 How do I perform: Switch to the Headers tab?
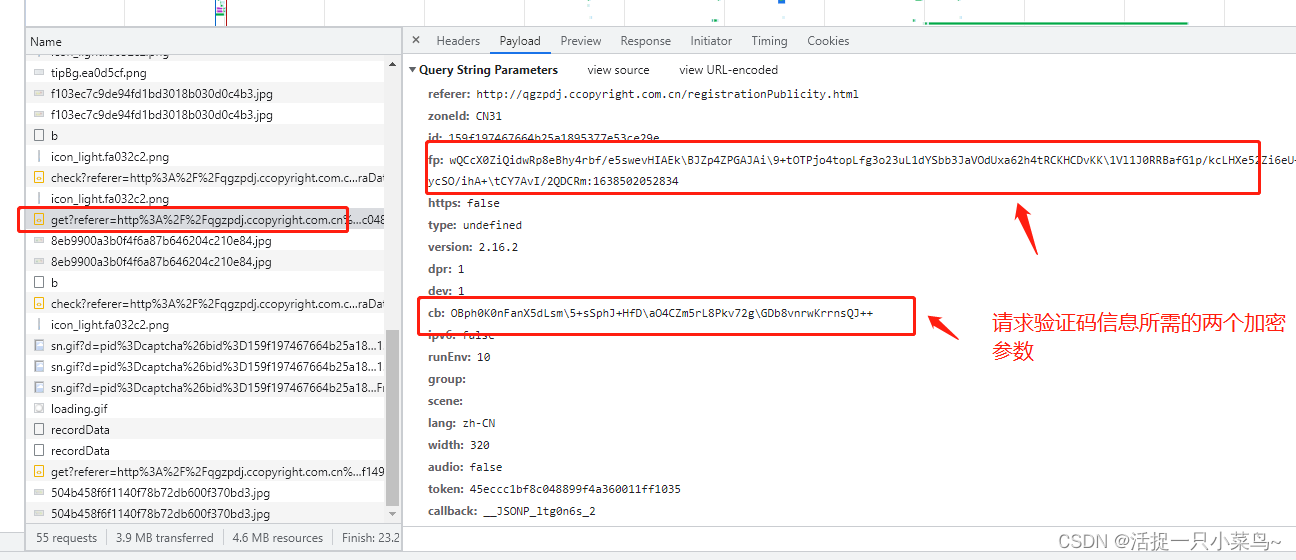(458, 41)
